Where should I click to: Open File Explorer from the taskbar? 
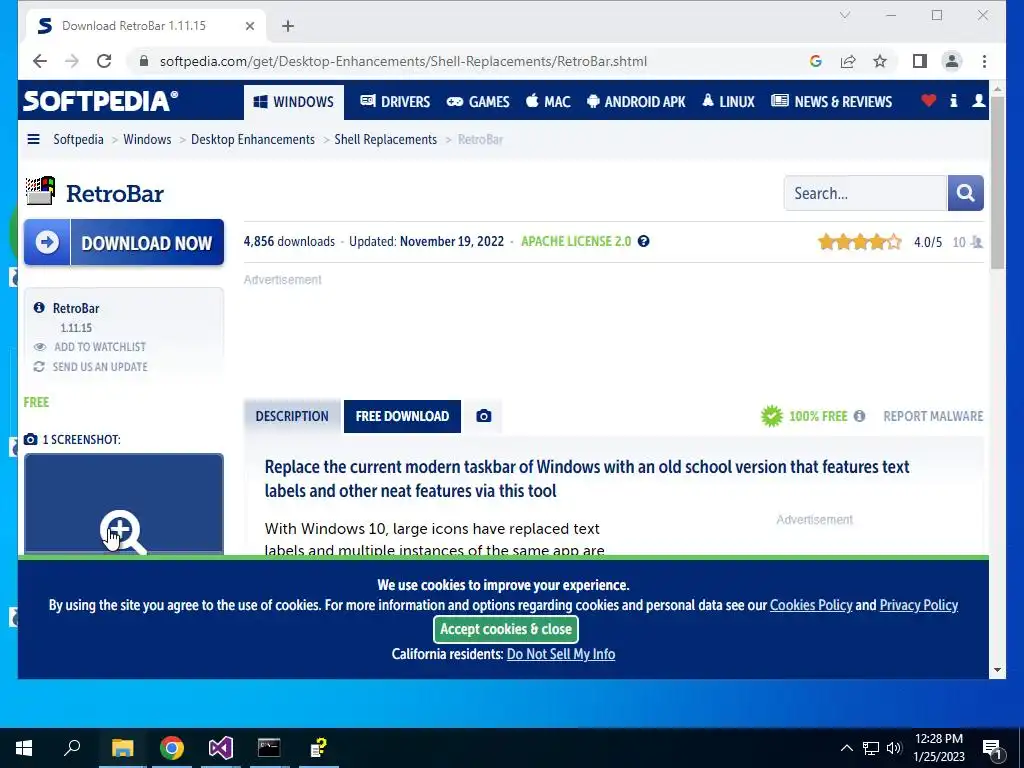click(122, 748)
